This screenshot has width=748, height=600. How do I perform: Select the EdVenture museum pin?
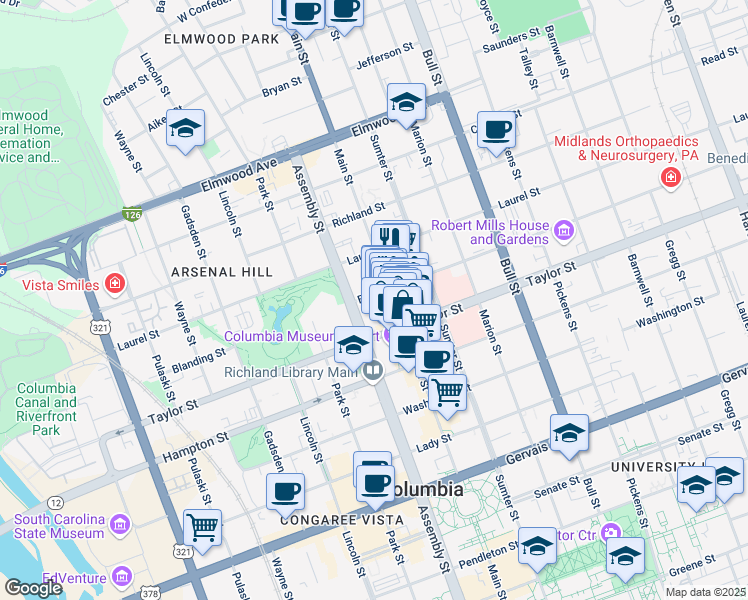(122, 577)
